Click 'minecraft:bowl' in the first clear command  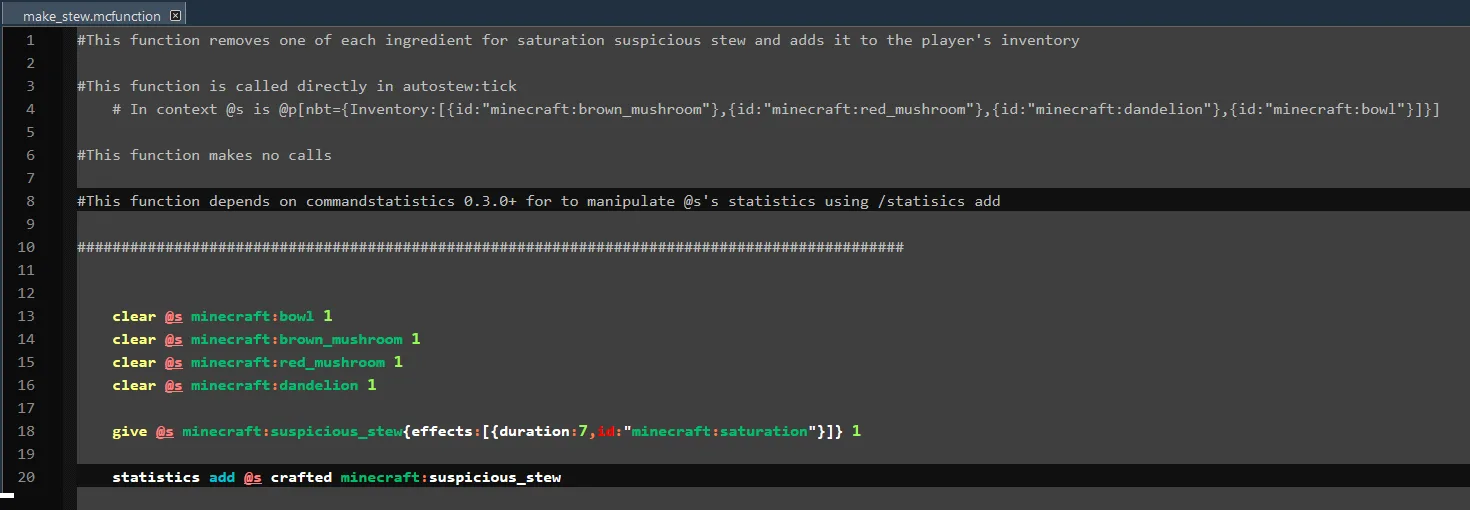pos(252,316)
